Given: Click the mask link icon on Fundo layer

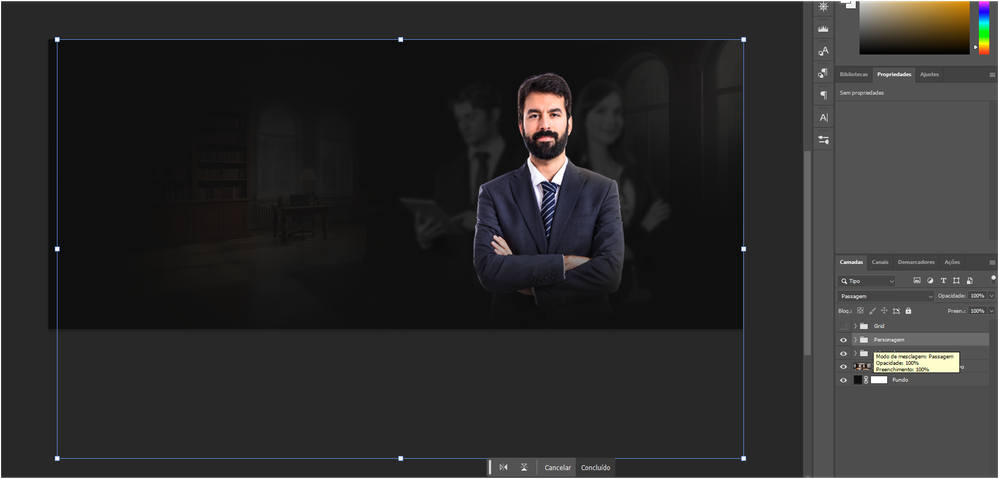Looking at the screenshot, I should tap(866, 380).
